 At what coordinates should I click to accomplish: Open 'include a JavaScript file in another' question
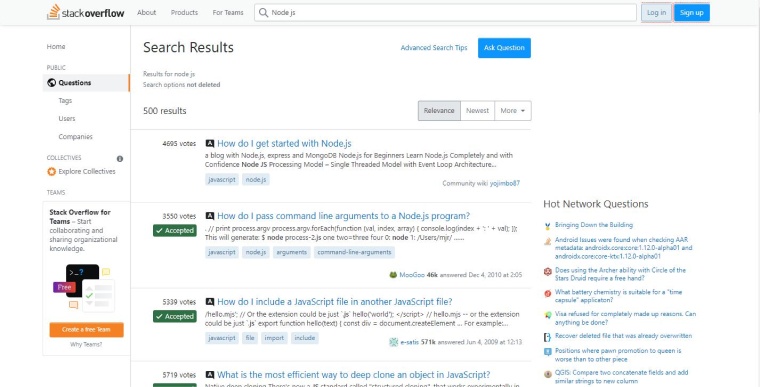[334, 302]
